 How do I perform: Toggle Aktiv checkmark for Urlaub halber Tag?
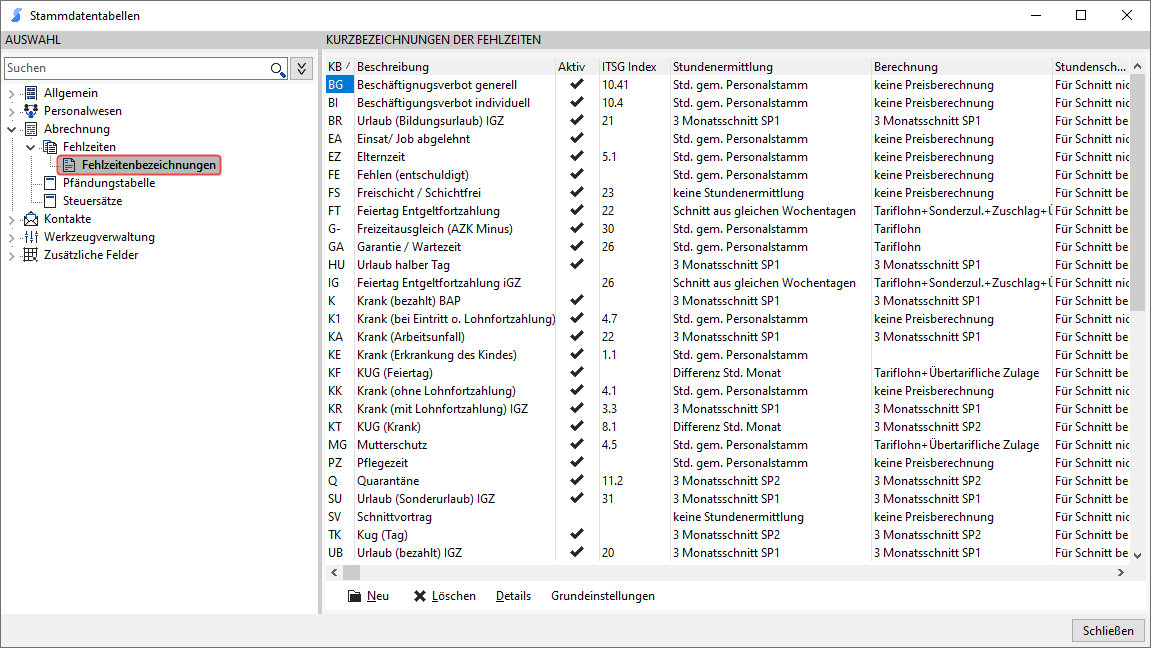(x=577, y=264)
